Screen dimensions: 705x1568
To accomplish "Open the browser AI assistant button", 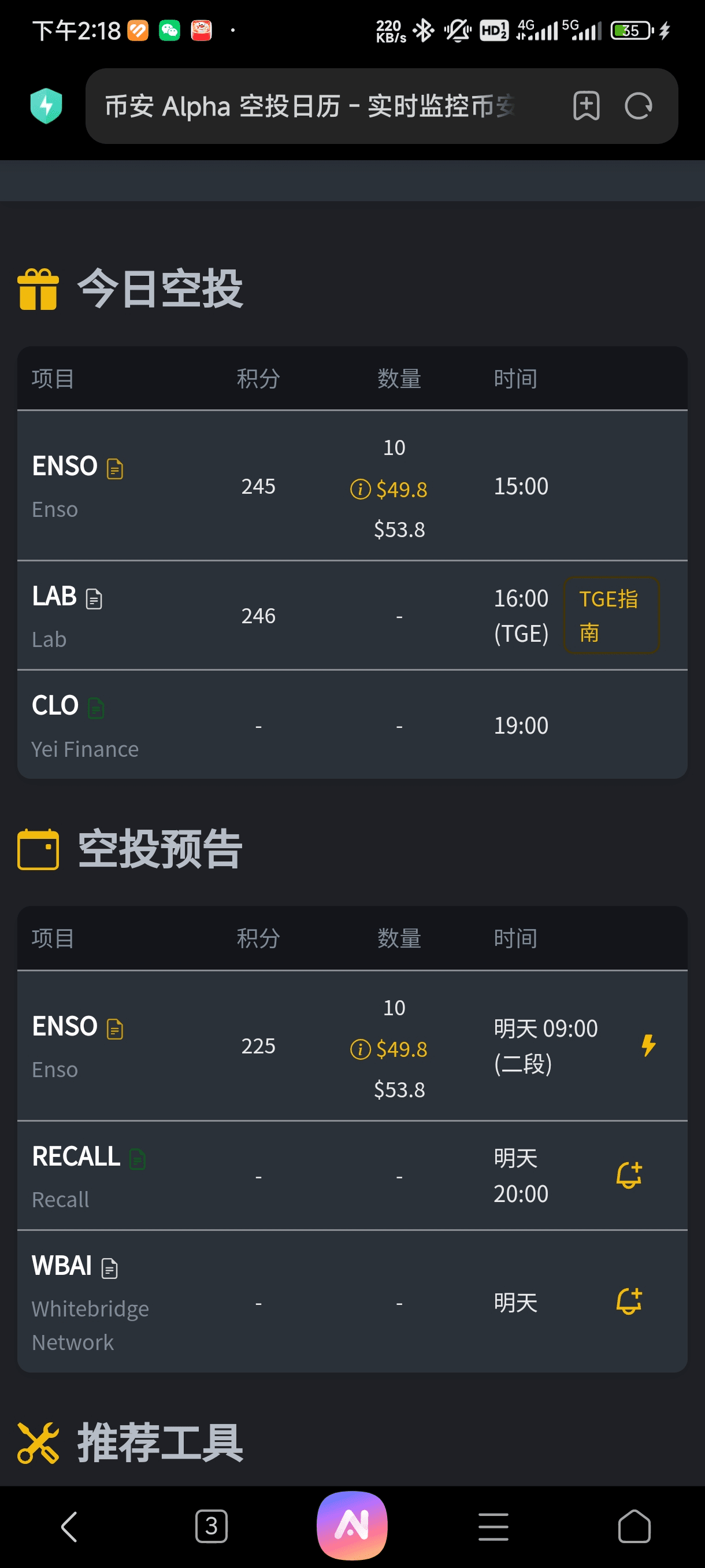I will tap(352, 1525).
